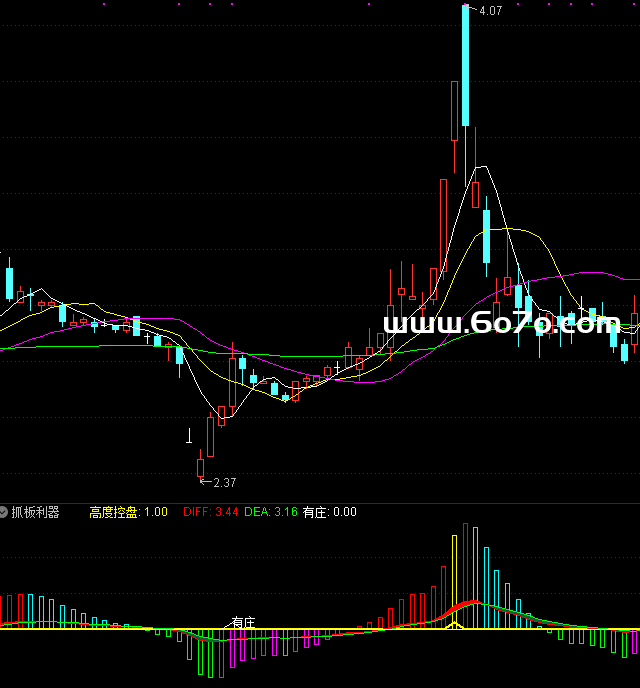Click the tall cyan candlestick at the peak
The image size is (640, 688).
click(466, 65)
